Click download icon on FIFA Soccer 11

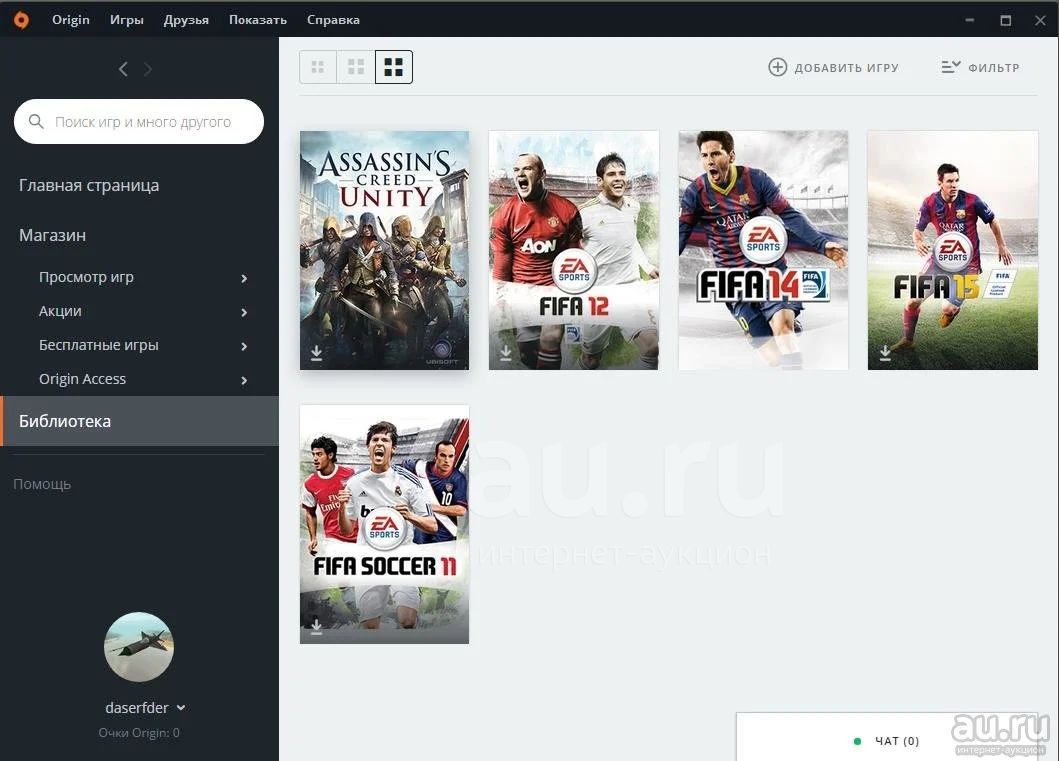(x=316, y=627)
